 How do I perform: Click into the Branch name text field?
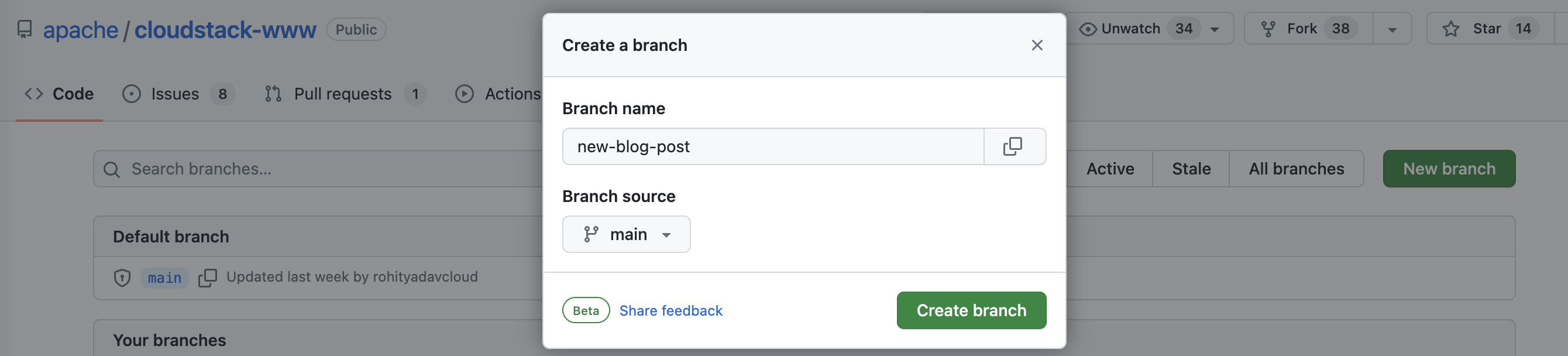click(772, 146)
